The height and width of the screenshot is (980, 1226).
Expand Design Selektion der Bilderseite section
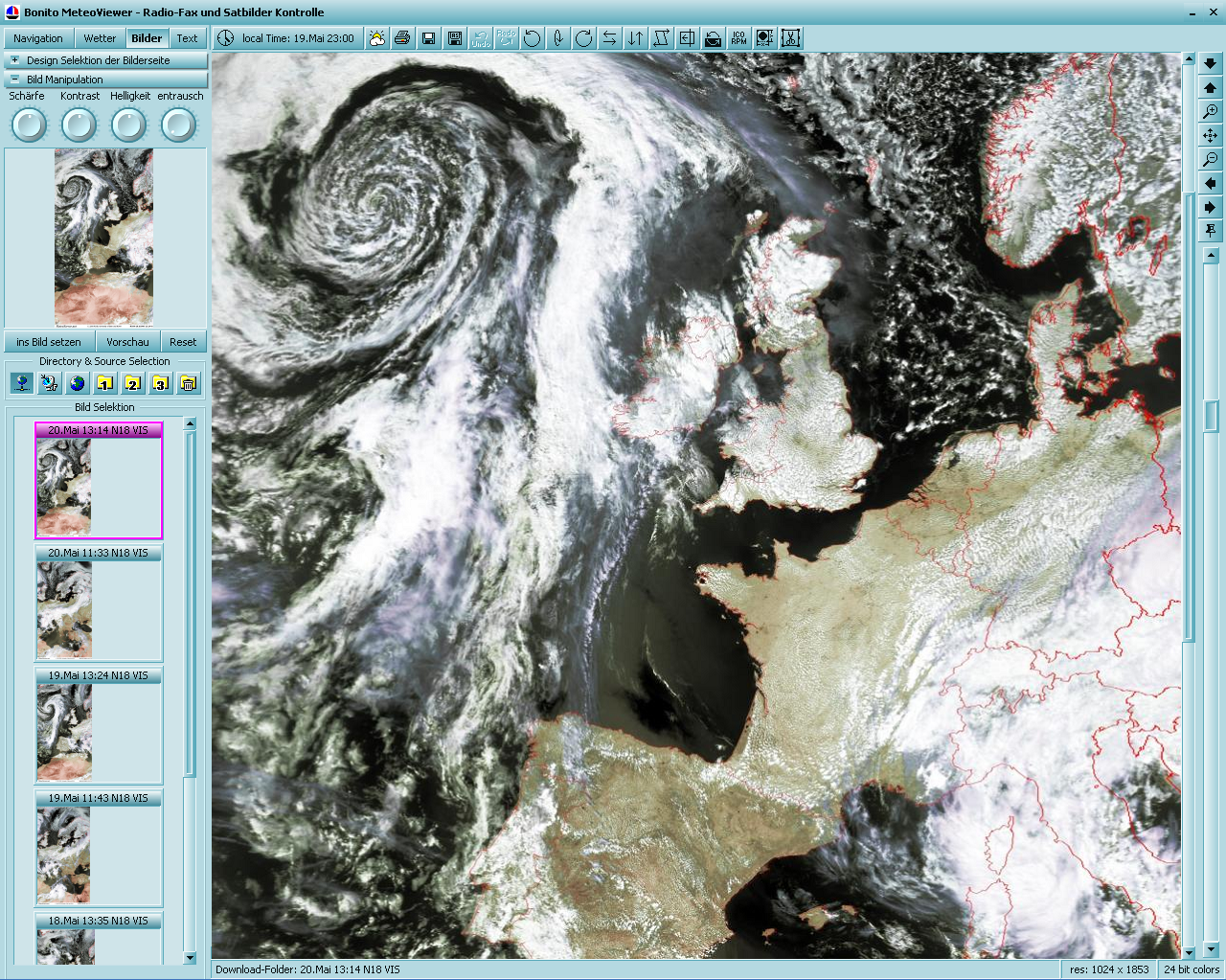coord(15,60)
